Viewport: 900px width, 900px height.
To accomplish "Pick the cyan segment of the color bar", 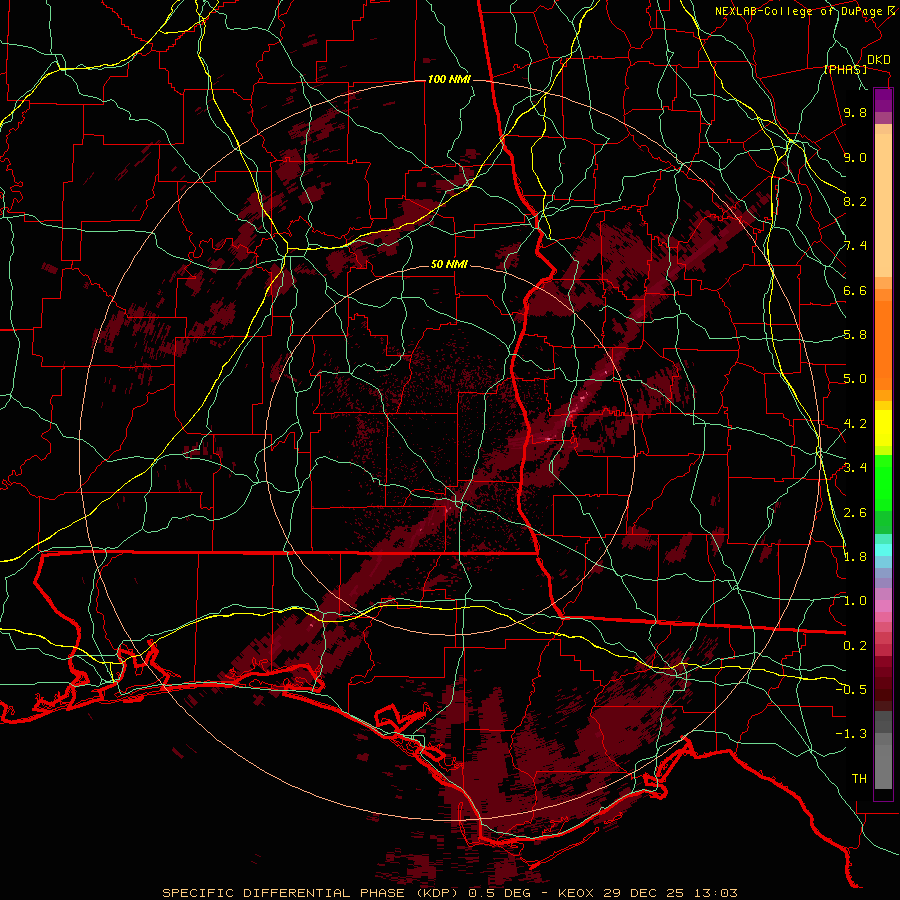I will click(x=883, y=550).
